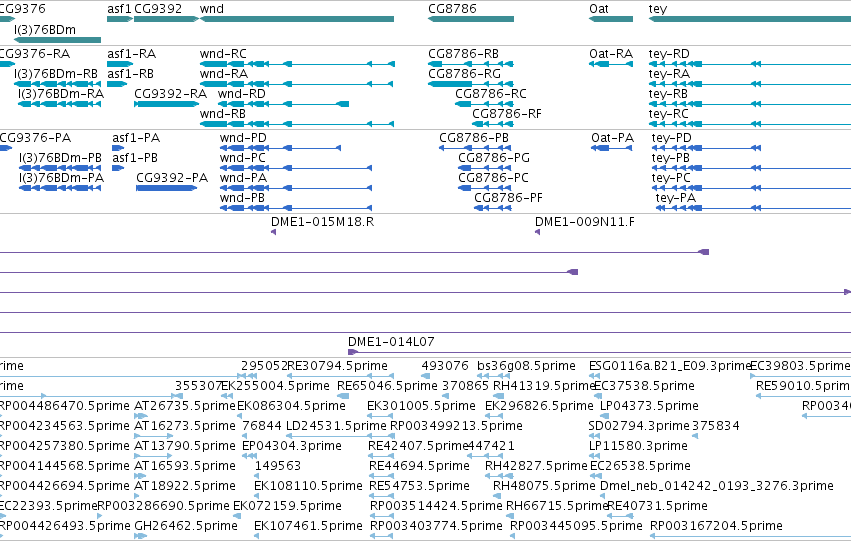Click transcript CG8786-RG
This screenshot has height=541, width=851.
(471, 84)
